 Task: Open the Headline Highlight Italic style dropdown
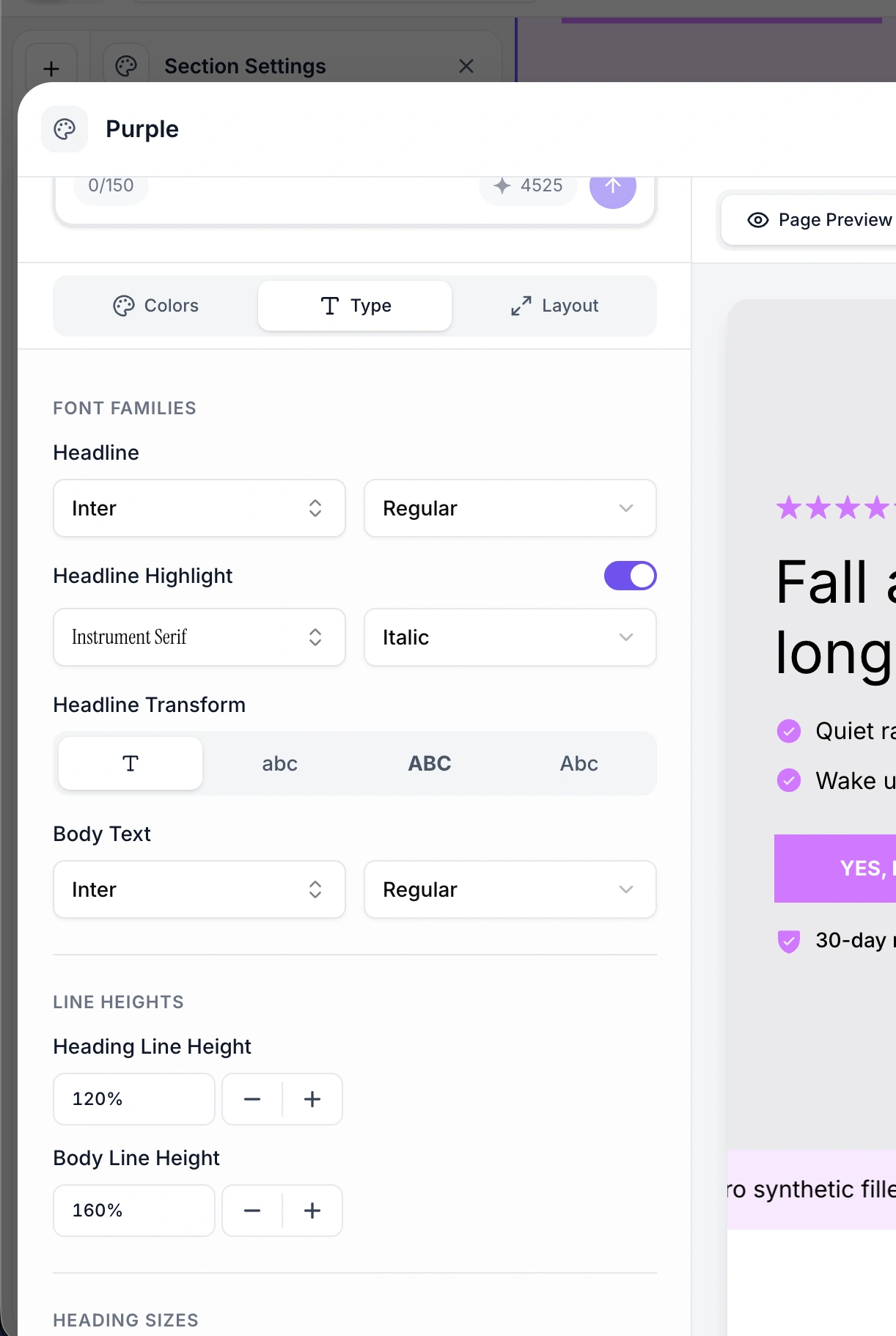[x=510, y=637]
